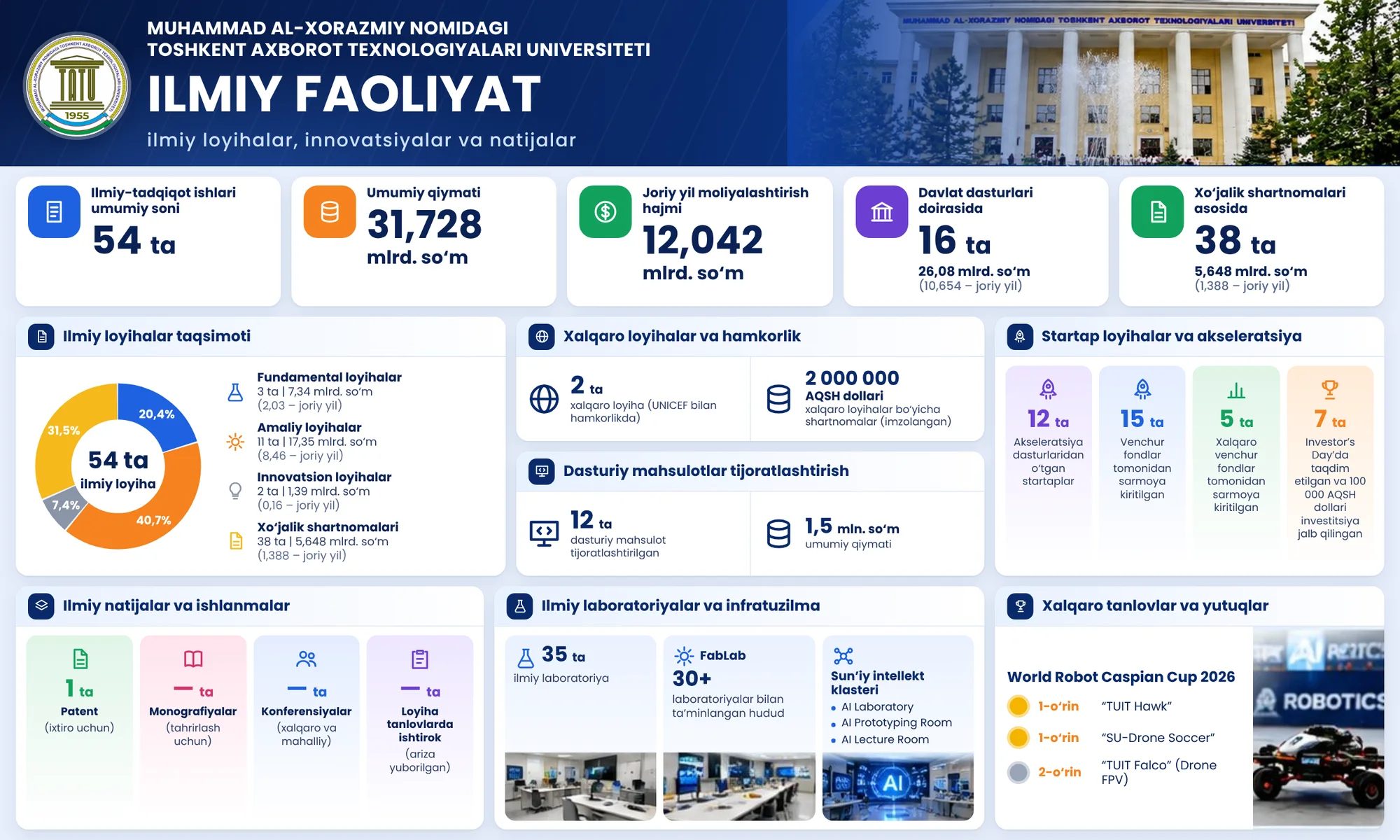The image size is (1400, 840).
Task: Click the lightbulb icon next to Innovatsion loyihalar
Action: click(235, 491)
